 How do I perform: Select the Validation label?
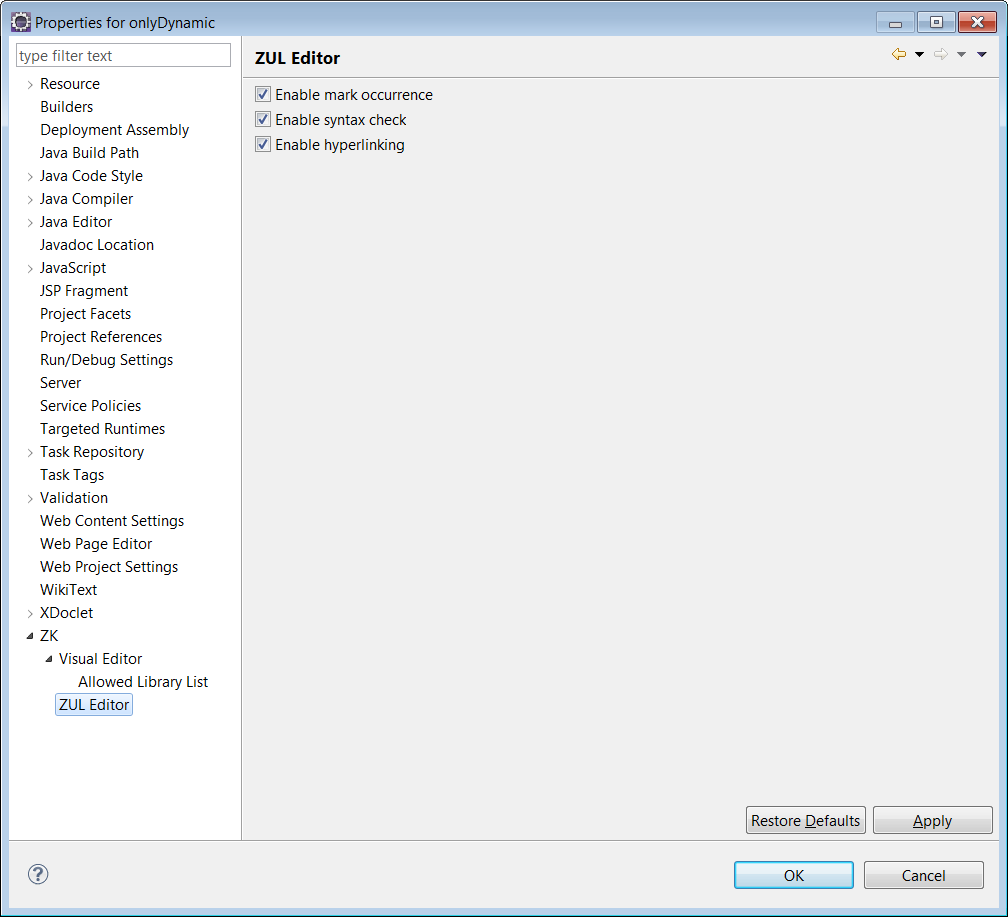point(74,498)
